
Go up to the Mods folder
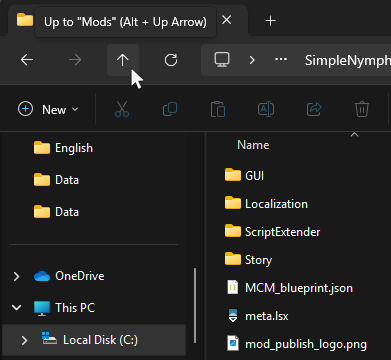123,60
